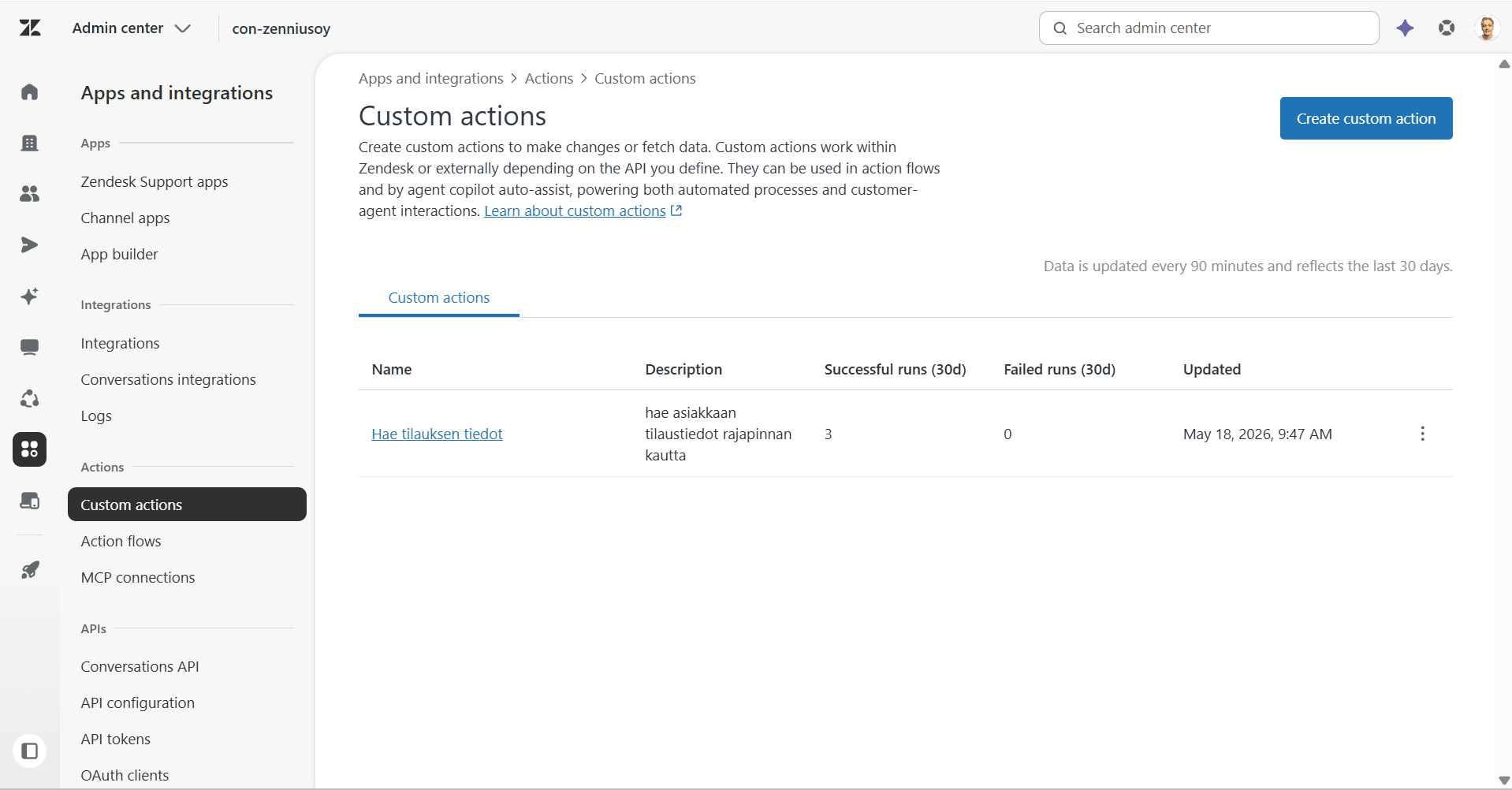Click the May 18, 2026, 9:47 AM cell
Screen dimensions: 1512x790
tap(1257, 434)
